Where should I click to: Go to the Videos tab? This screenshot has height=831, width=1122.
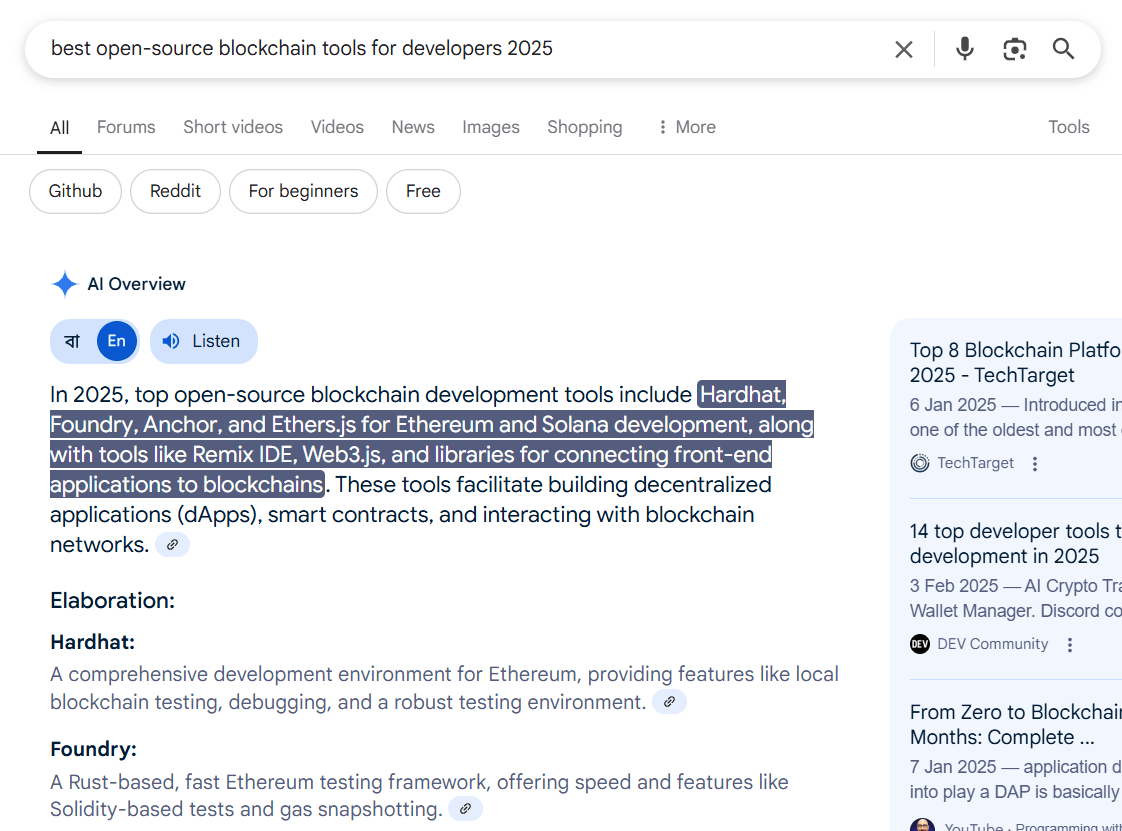337,127
